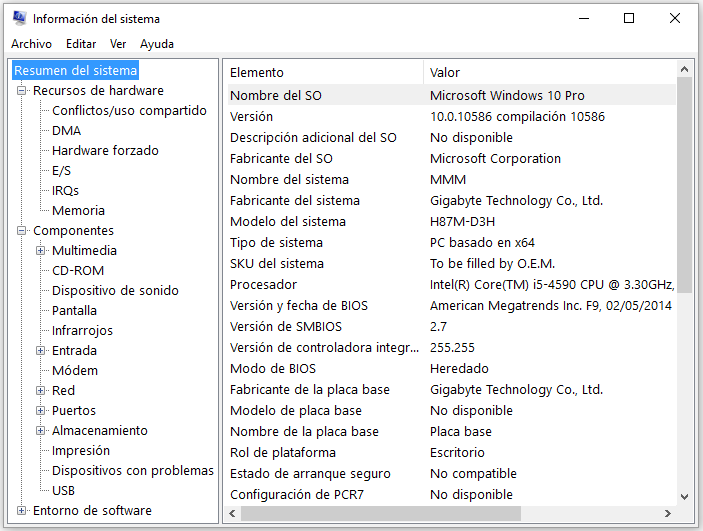Click the value H87M-D3H
703x531 pixels.
pos(462,222)
